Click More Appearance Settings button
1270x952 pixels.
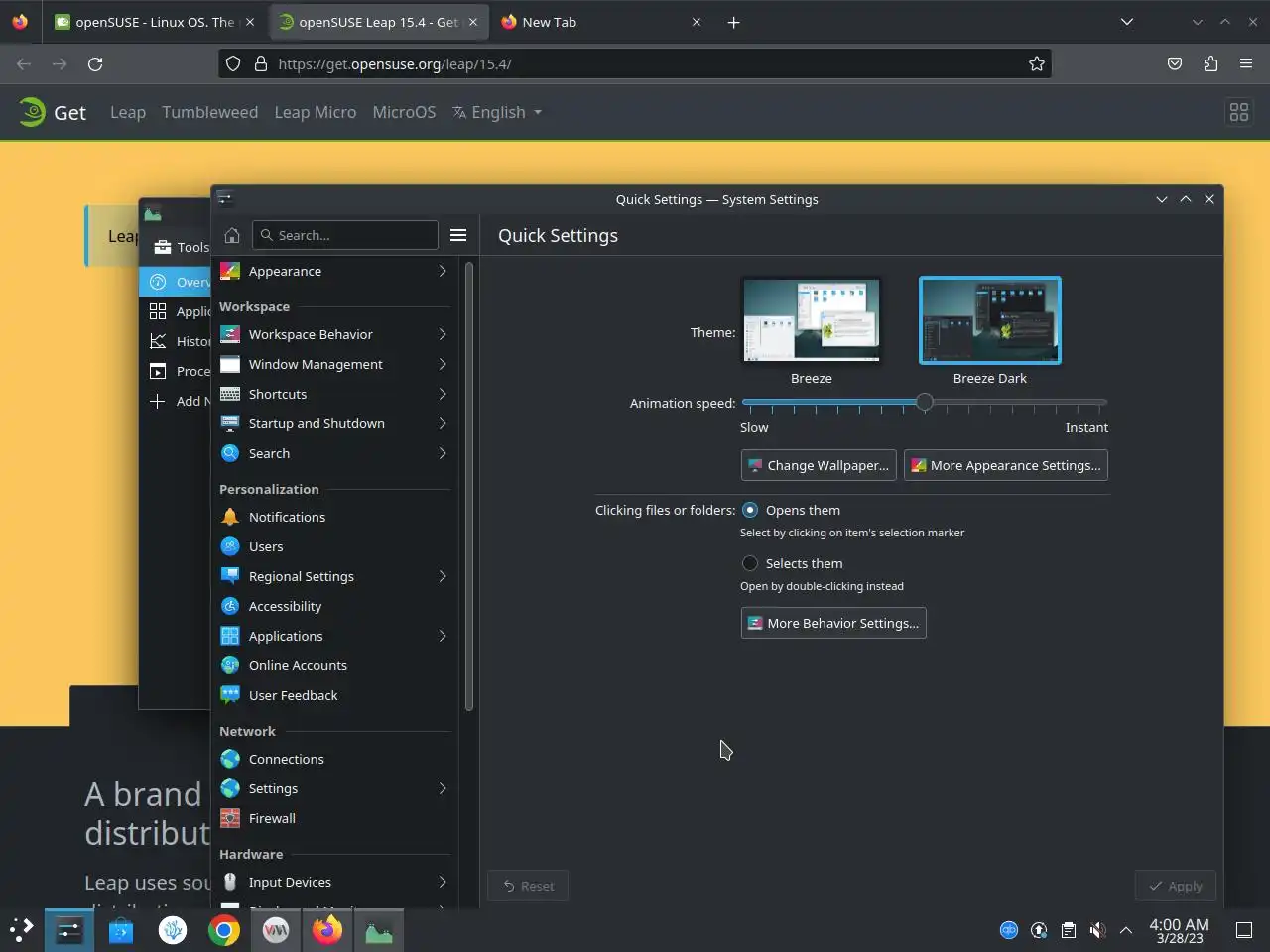(x=1006, y=465)
